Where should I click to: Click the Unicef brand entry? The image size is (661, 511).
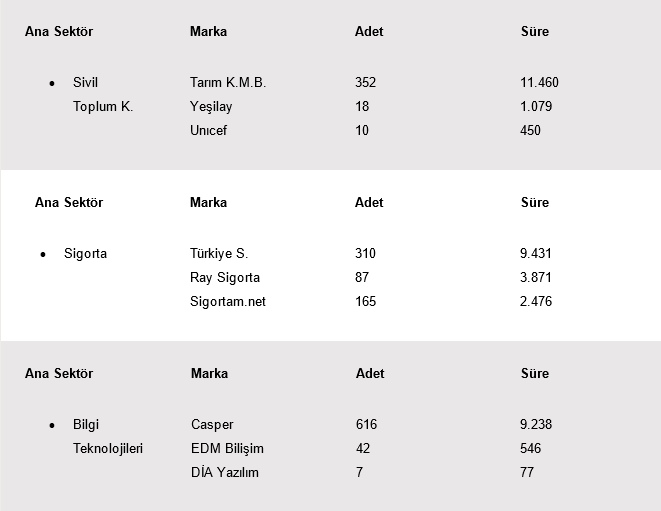(x=209, y=131)
